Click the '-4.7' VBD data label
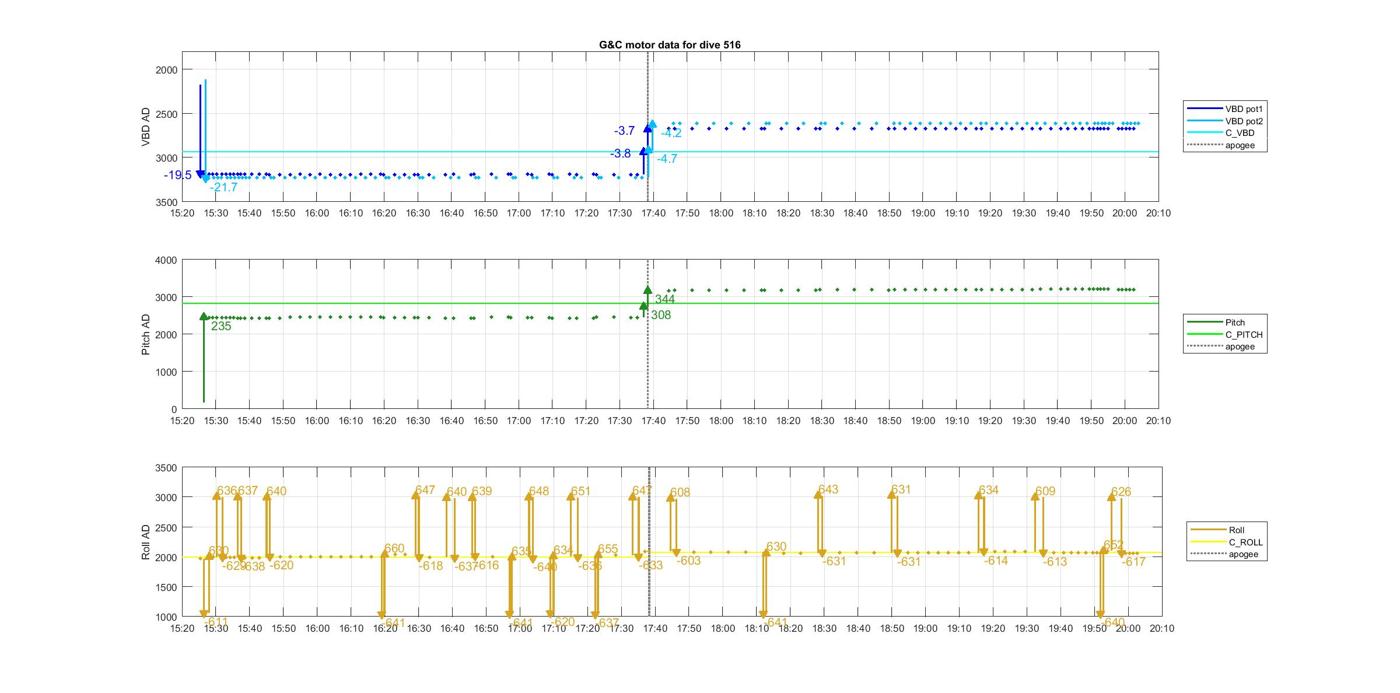Viewport: 1400px width, 693px height. 667,158
